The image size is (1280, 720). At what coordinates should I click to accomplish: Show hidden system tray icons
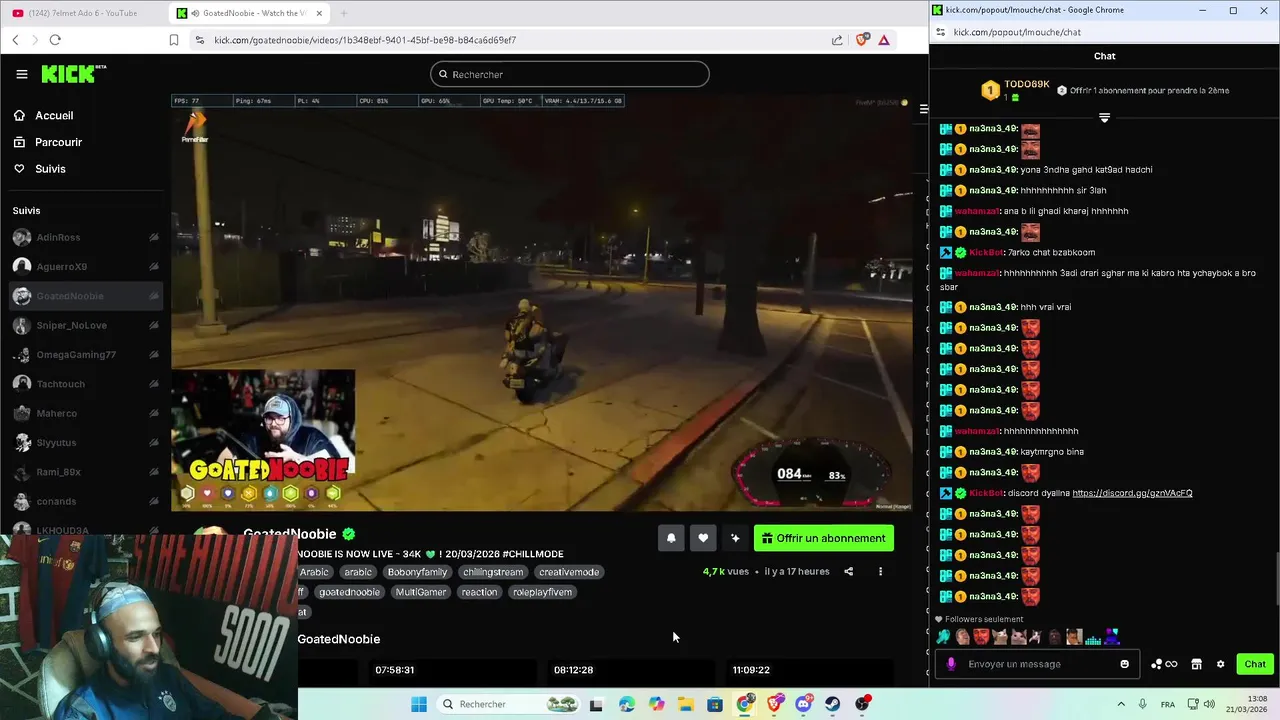pyautogui.click(x=1121, y=704)
